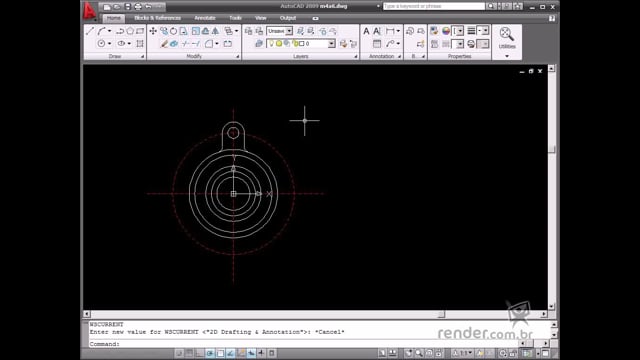Select the Erase tool
Image resolution: width=640 pixels, height=360 pixels.
click(x=164, y=43)
